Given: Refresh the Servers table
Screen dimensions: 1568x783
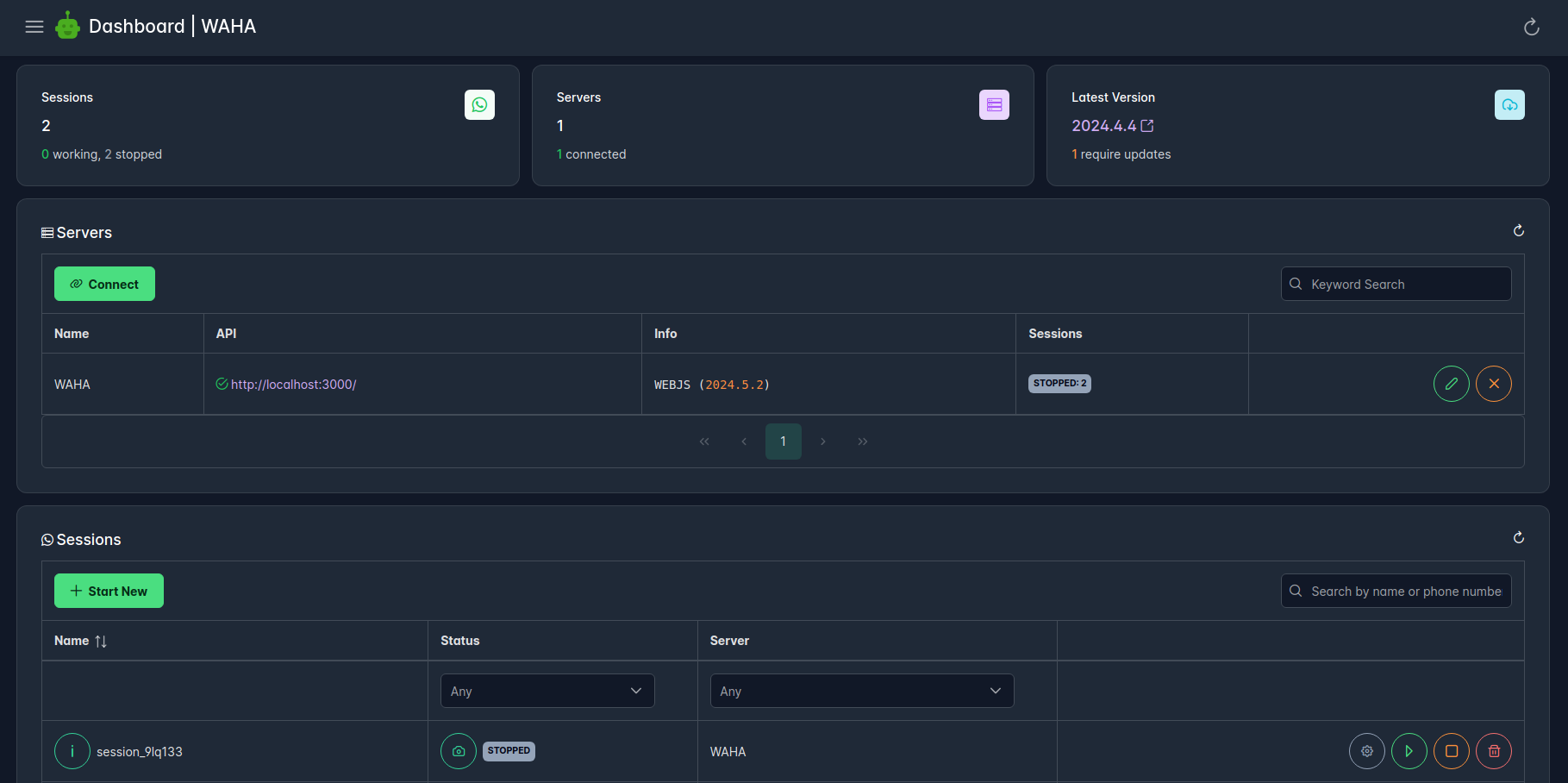Looking at the screenshot, I should (x=1518, y=231).
